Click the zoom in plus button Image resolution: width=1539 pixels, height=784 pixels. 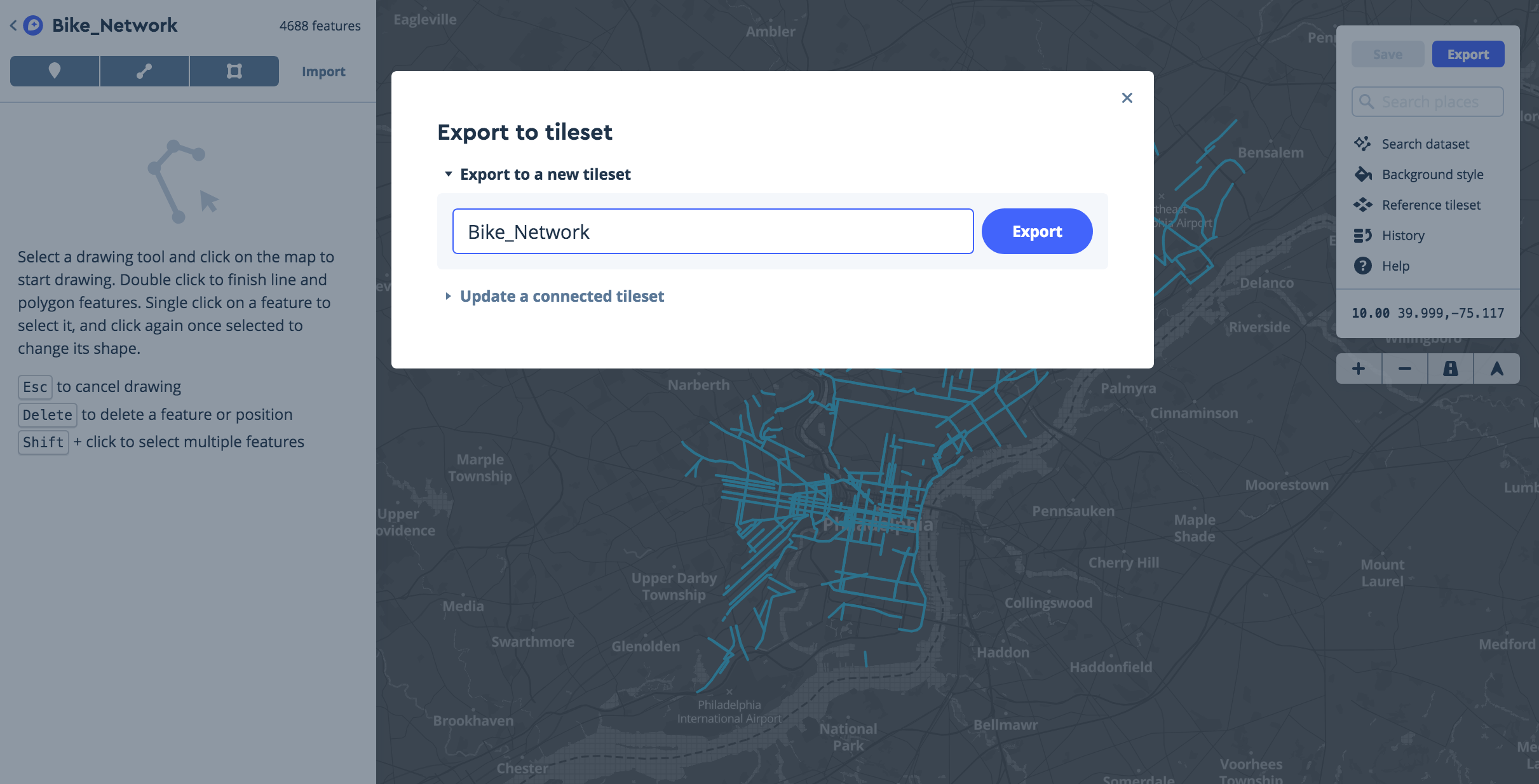pos(1359,368)
